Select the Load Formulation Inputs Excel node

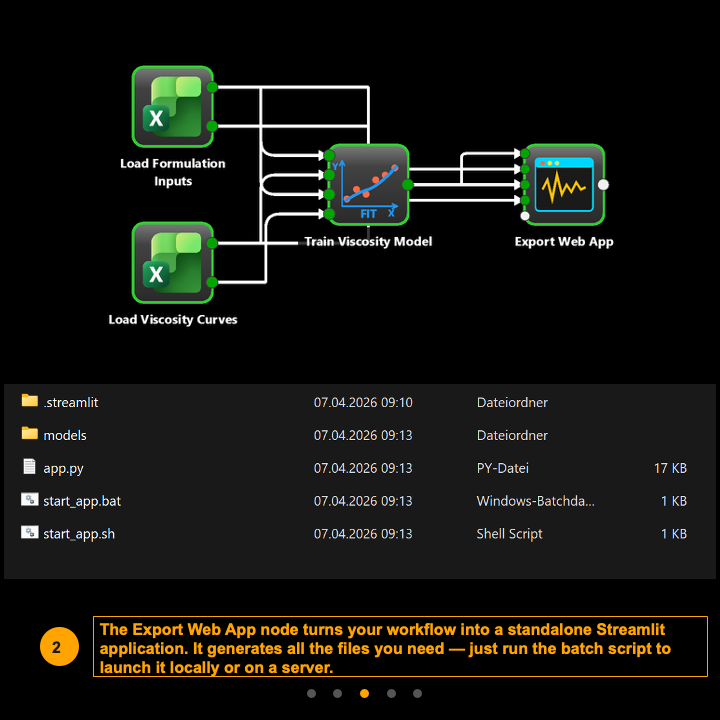click(x=172, y=107)
